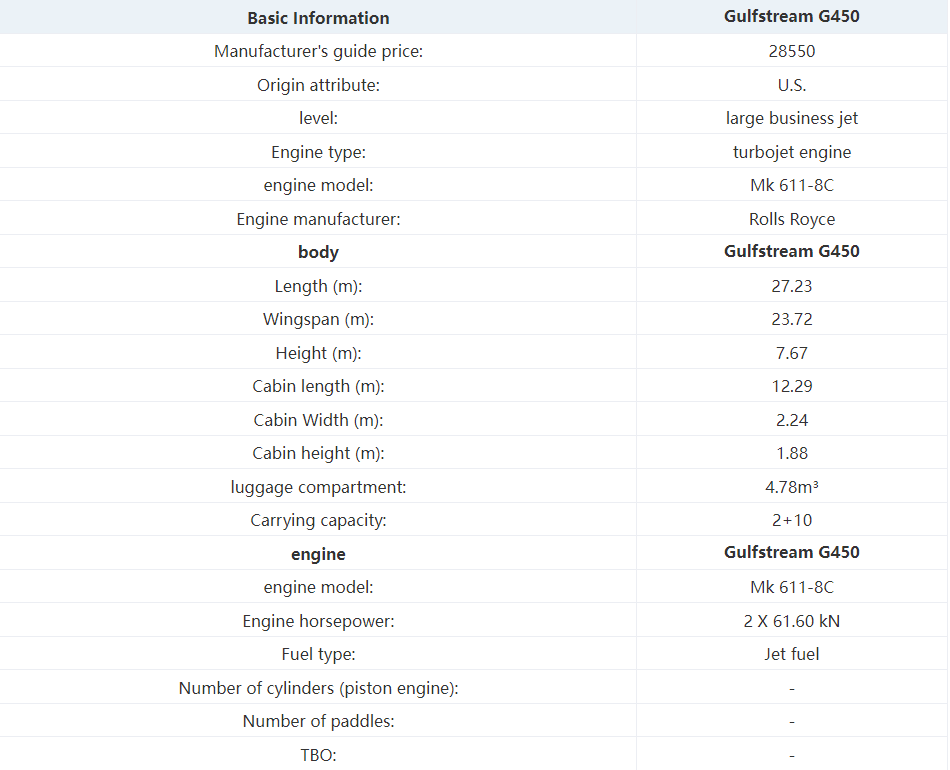This screenshot has width=950, height=770.
Task: Click the large business jet value
Action: tap(791, 118)
